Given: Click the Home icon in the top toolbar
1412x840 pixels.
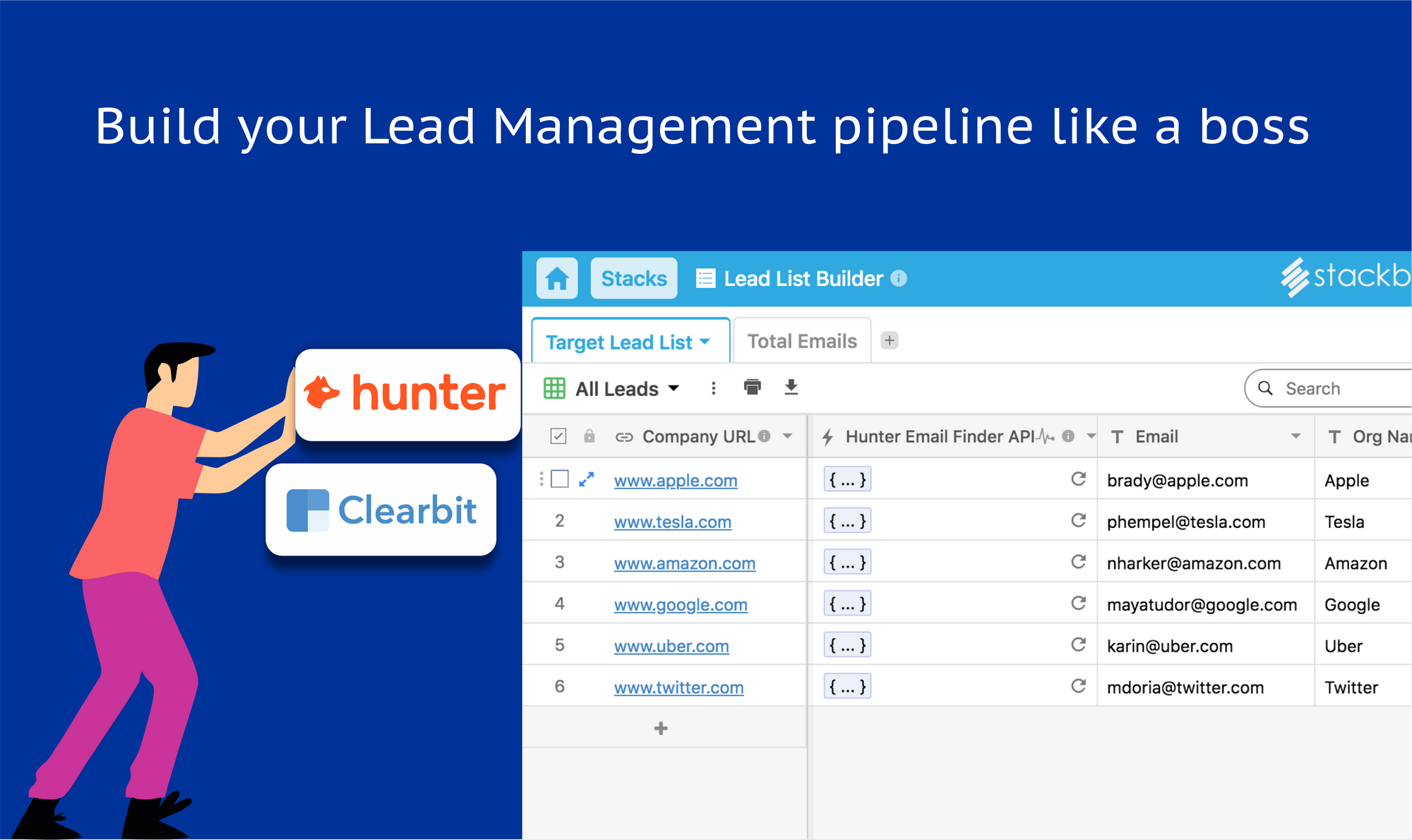Looking at the screenshot, I should [x=556, y=278].
